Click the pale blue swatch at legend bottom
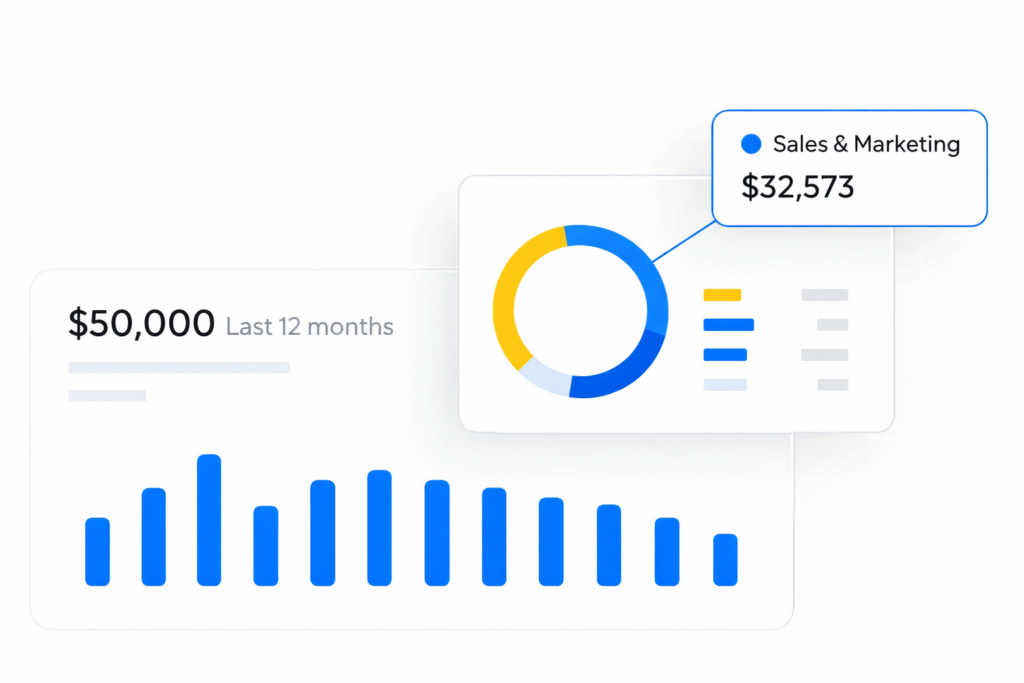 724,385
